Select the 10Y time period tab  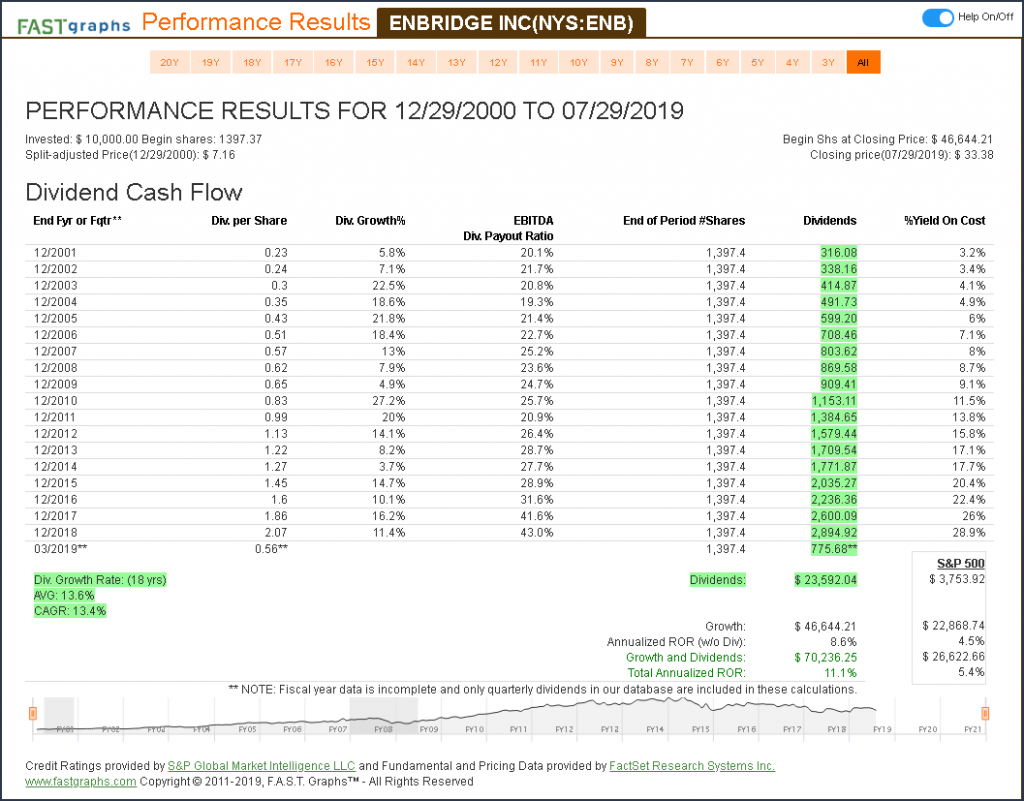coord(579,63)
